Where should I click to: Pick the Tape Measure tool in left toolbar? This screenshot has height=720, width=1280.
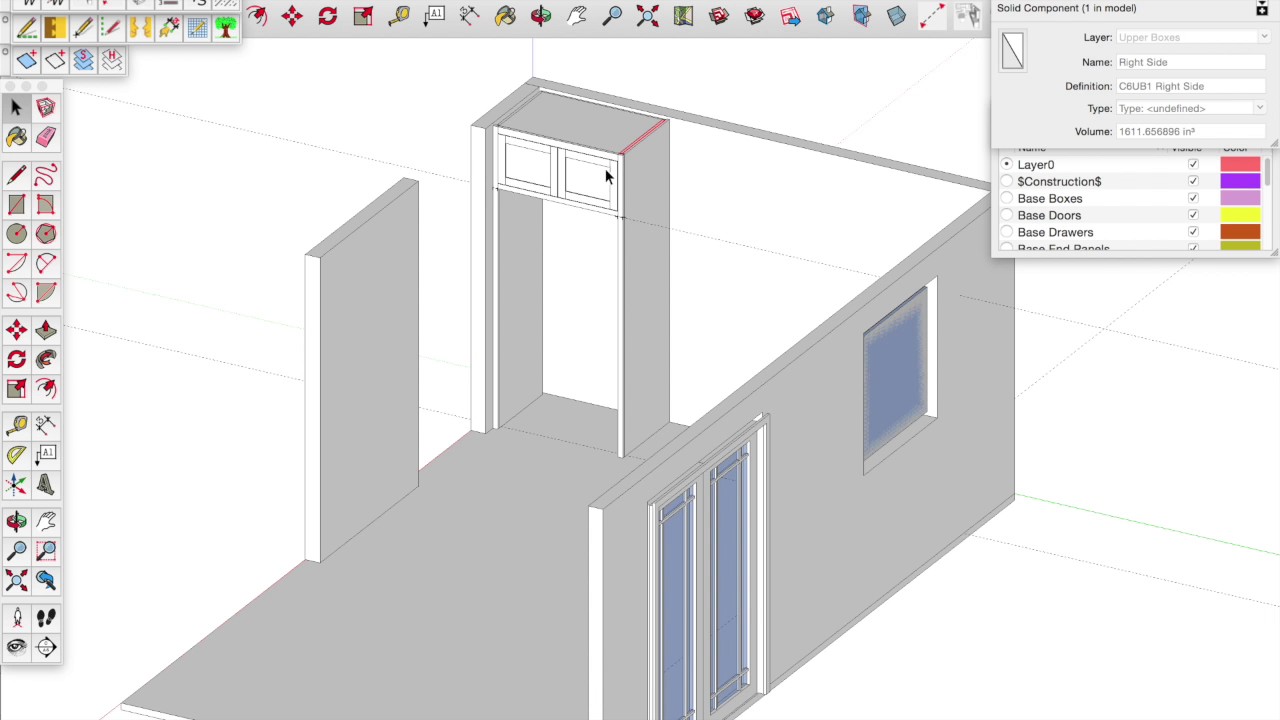16,426
